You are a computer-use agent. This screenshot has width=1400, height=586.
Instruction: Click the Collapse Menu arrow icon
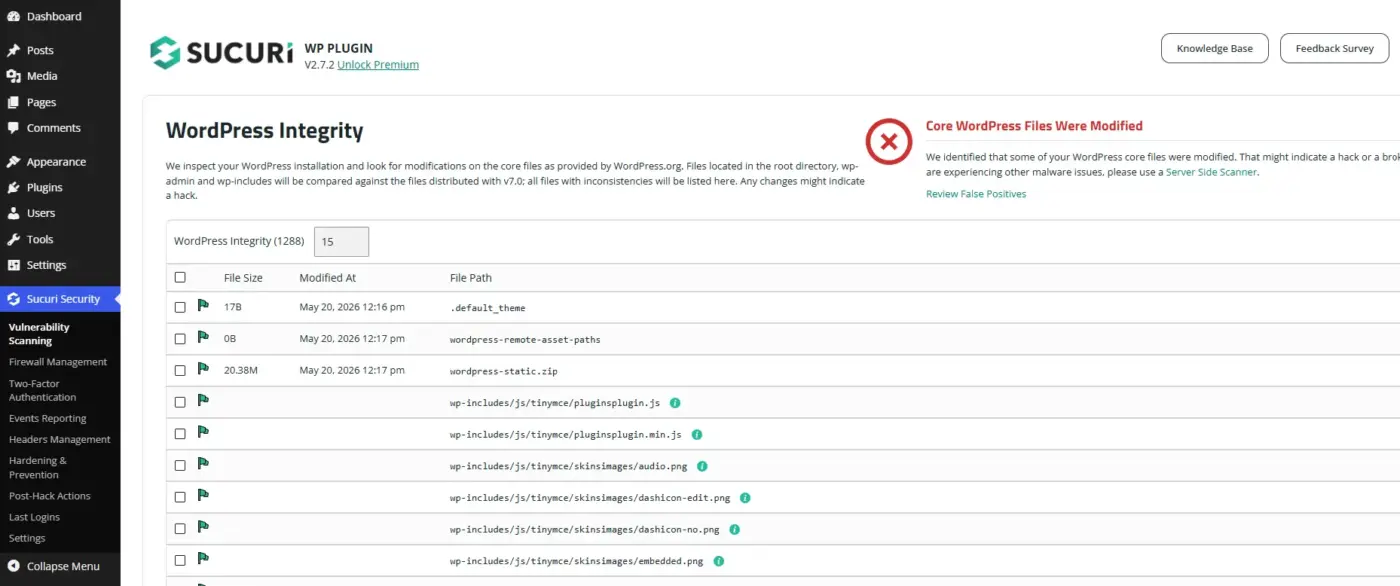[13, 566]
